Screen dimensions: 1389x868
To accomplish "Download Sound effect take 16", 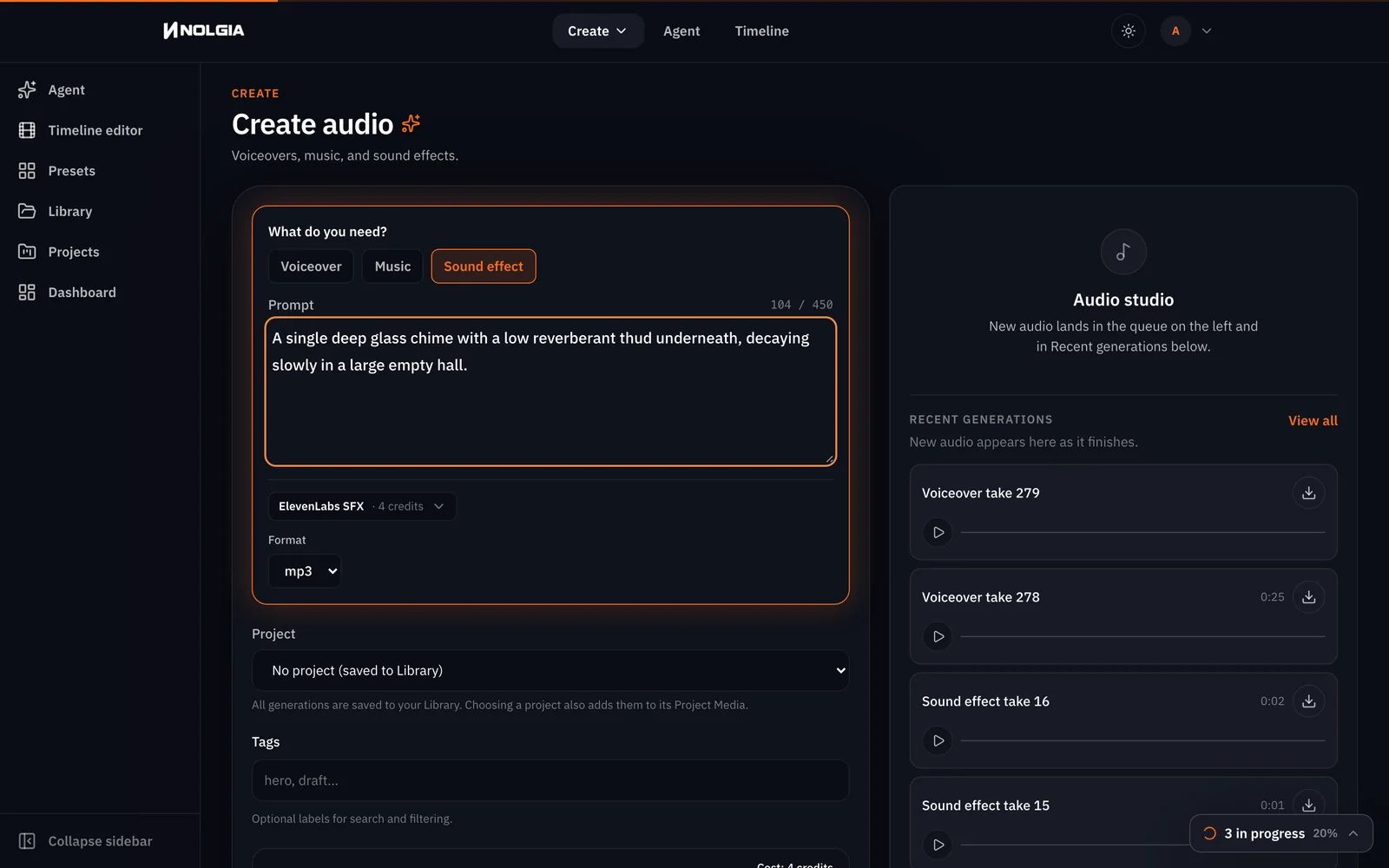I will pyautogui.click(x=1309, y=701).
